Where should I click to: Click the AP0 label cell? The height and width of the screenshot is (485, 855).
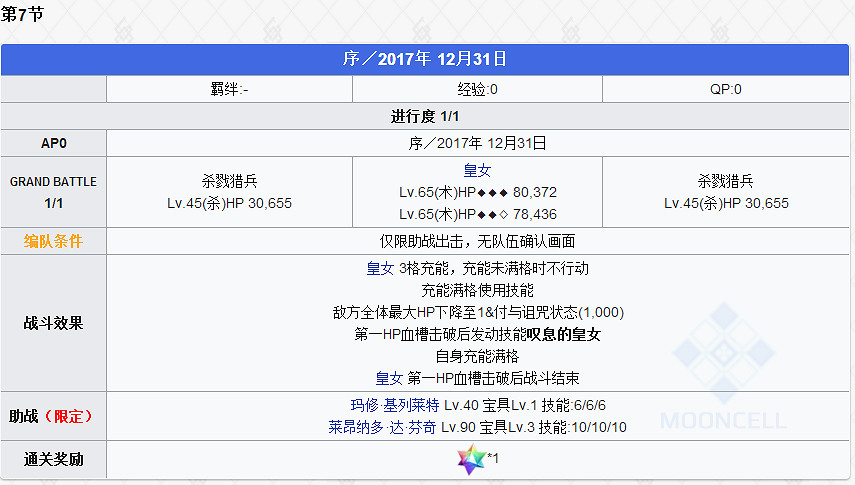coord(53,143)
